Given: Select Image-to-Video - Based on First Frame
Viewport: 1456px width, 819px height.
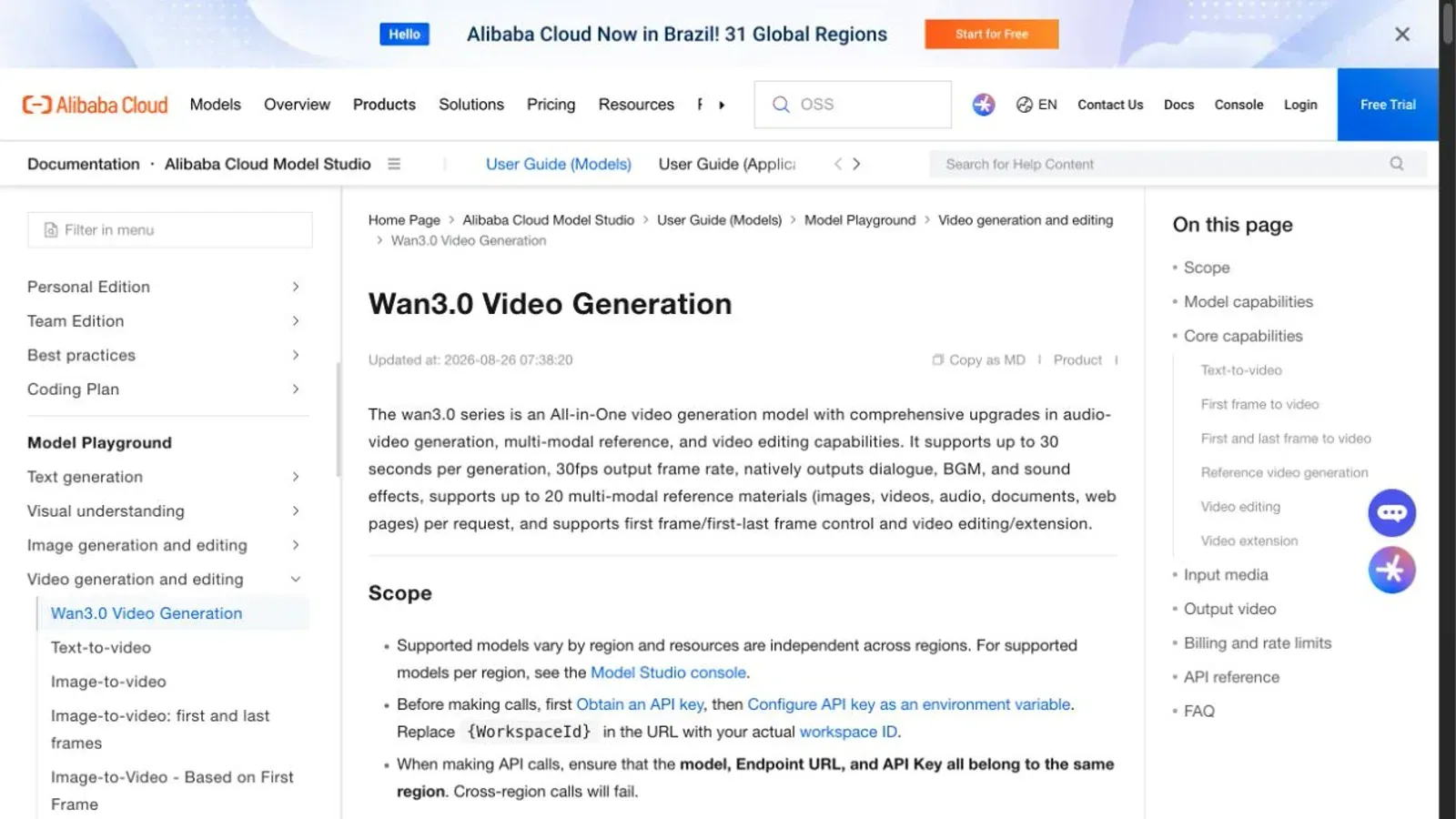Looking at the screenshot, I should tap(172, 791).
